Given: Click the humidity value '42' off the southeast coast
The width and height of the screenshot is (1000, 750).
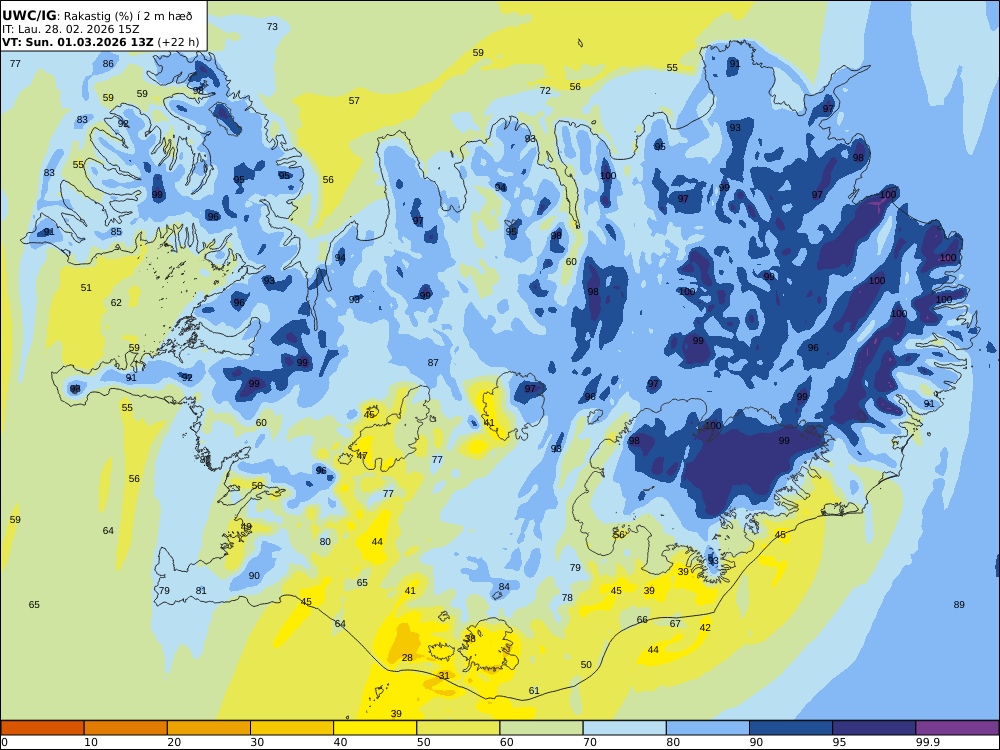Looking at the screenshot, I should click(x=705, y=628).
